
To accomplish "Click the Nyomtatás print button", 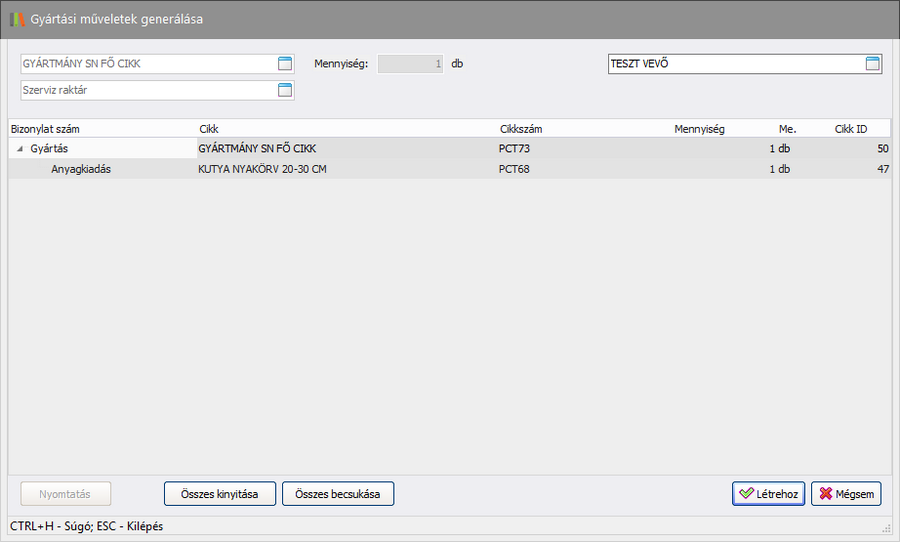I will [x=66, y=494].
